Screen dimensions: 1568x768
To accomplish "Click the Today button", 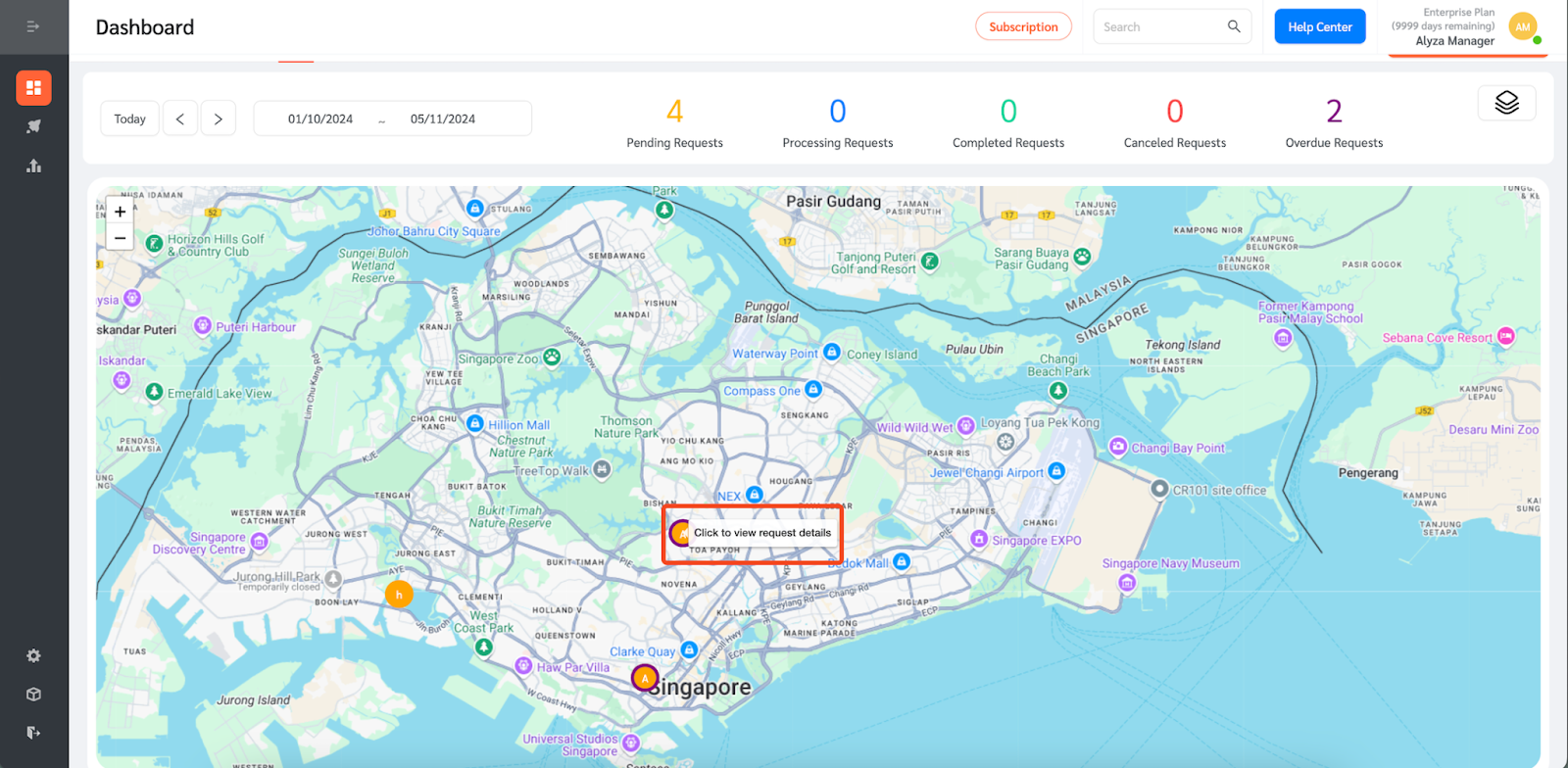I will point(129,119).
